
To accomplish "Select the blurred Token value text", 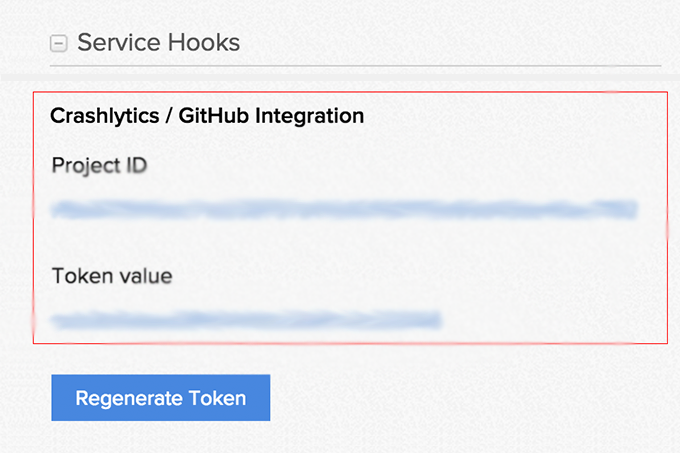I will (x=246, y=320).
